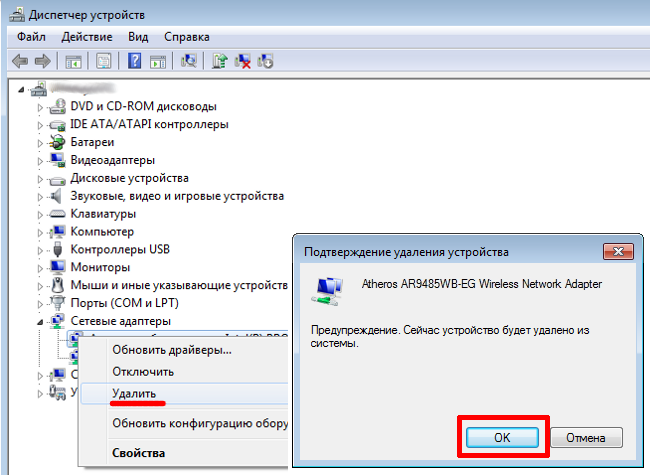The width and height of the screenshot is (650, 475).
Task: Select Обновить драйверы in context menu
Action: pyautogui.click(x=171, y=350)
